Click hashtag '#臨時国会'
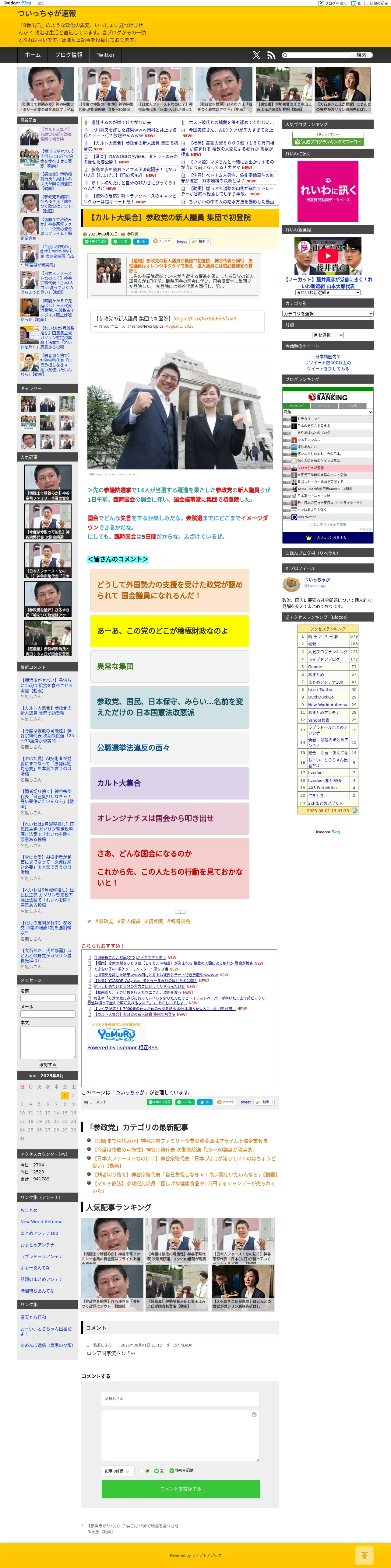 (178, 922)
